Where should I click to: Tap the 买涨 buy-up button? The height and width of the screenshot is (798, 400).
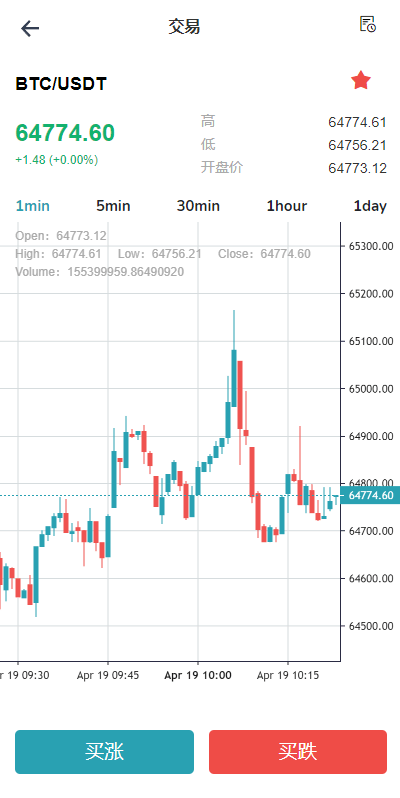tap(104, 752)
